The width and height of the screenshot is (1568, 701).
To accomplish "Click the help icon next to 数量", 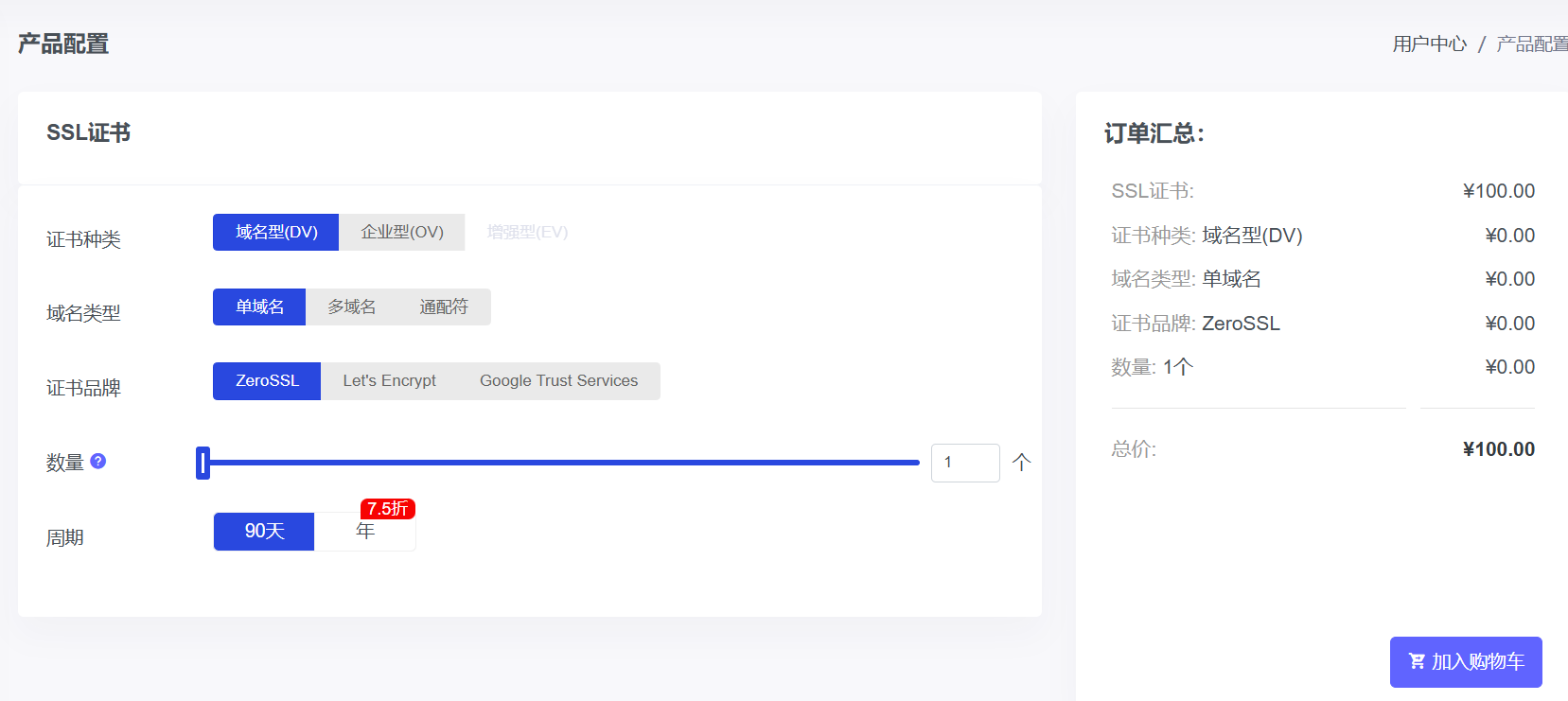I will pyautogui.click(x=98, y=462).
